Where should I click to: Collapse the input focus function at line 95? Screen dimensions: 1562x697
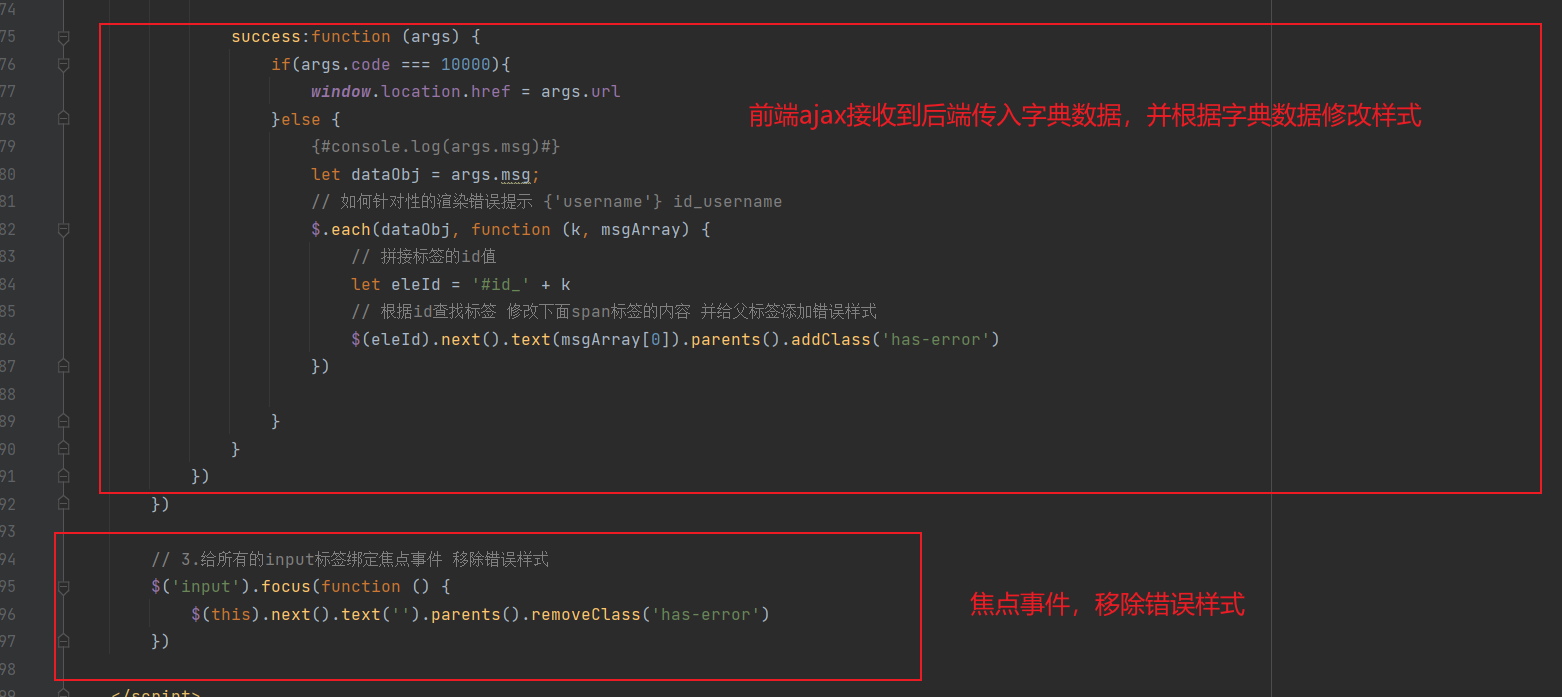coord(64,587)
